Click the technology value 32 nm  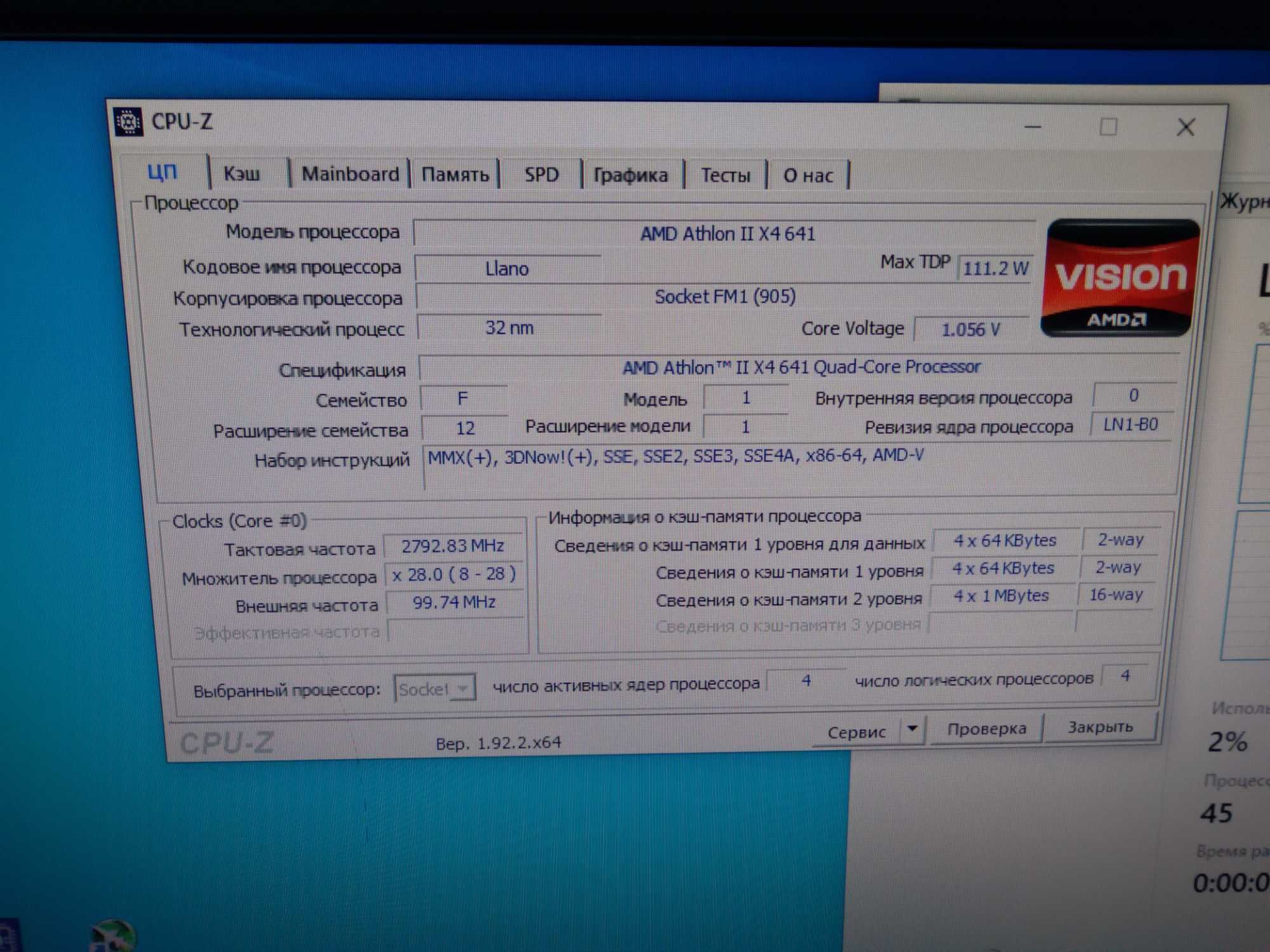click(x=509, y=328)
